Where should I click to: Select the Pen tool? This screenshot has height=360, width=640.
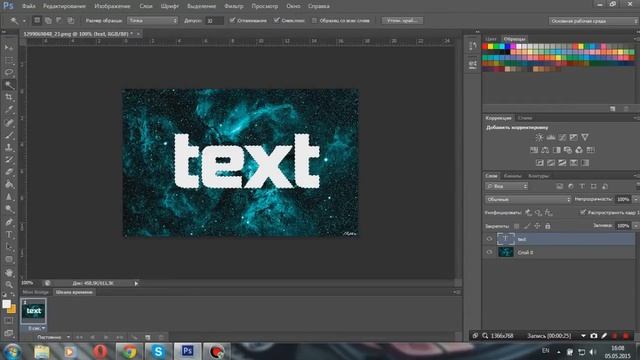(9, 222)
